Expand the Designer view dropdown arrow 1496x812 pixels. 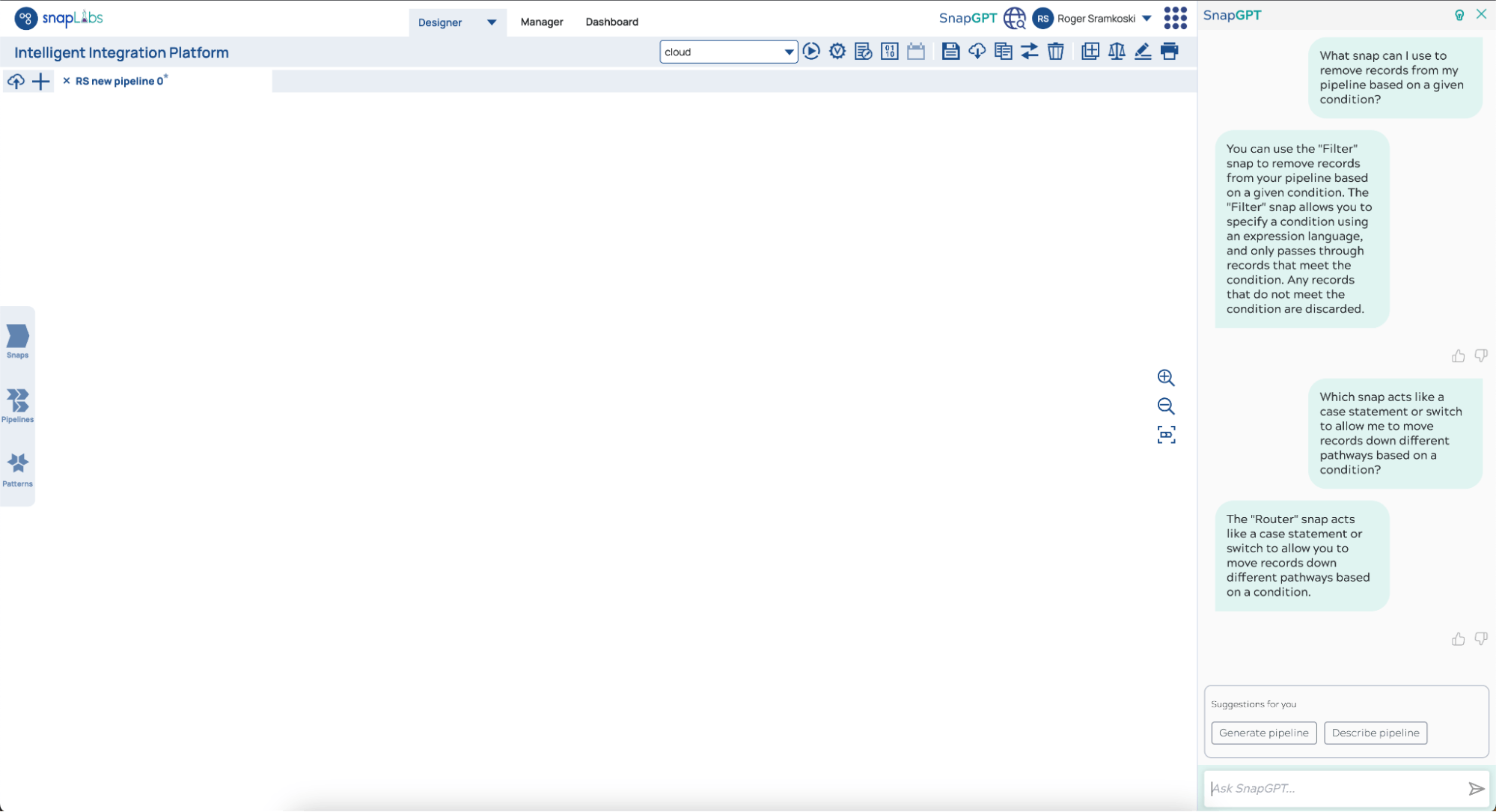[492, 22]
